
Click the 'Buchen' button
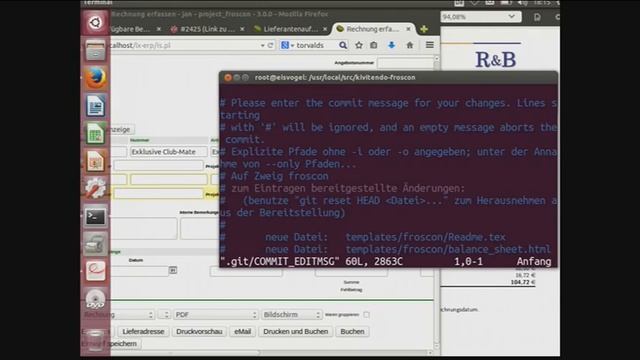point(352,331)
